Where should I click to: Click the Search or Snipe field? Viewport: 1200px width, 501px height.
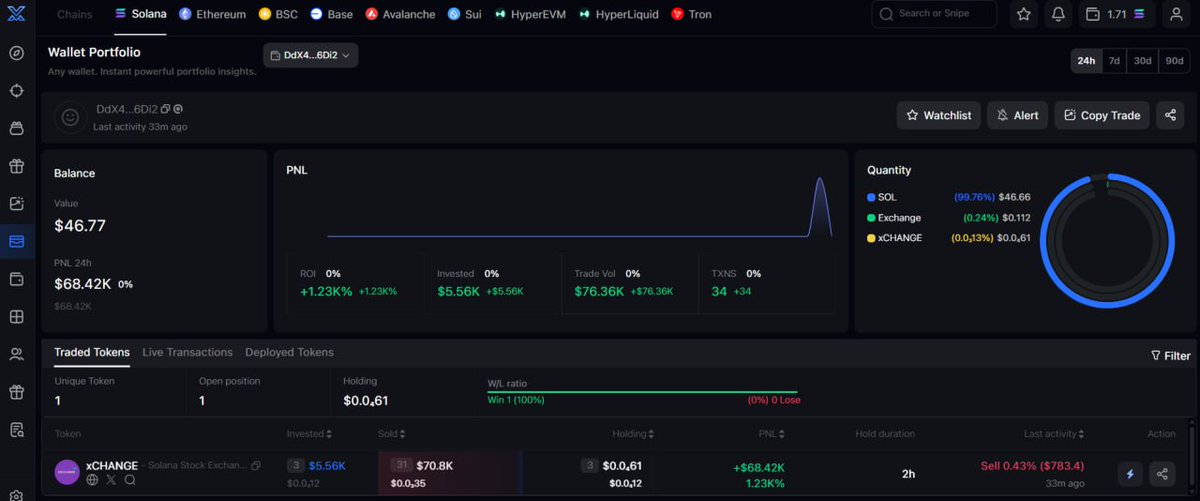(934, 14)
